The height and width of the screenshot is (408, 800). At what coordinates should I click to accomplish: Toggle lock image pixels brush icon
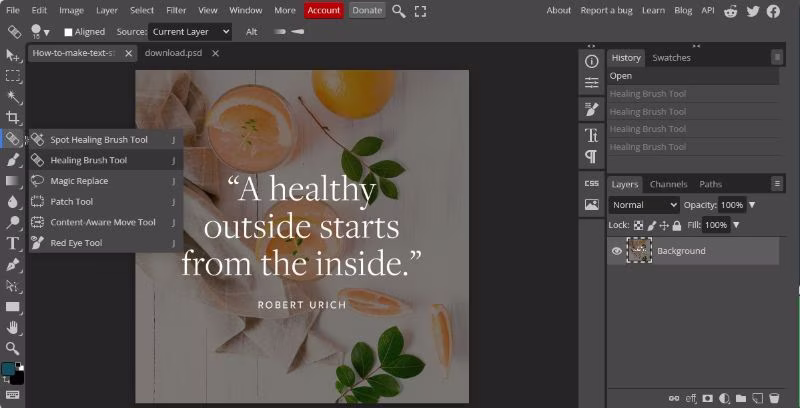click(x=652, y=225)
